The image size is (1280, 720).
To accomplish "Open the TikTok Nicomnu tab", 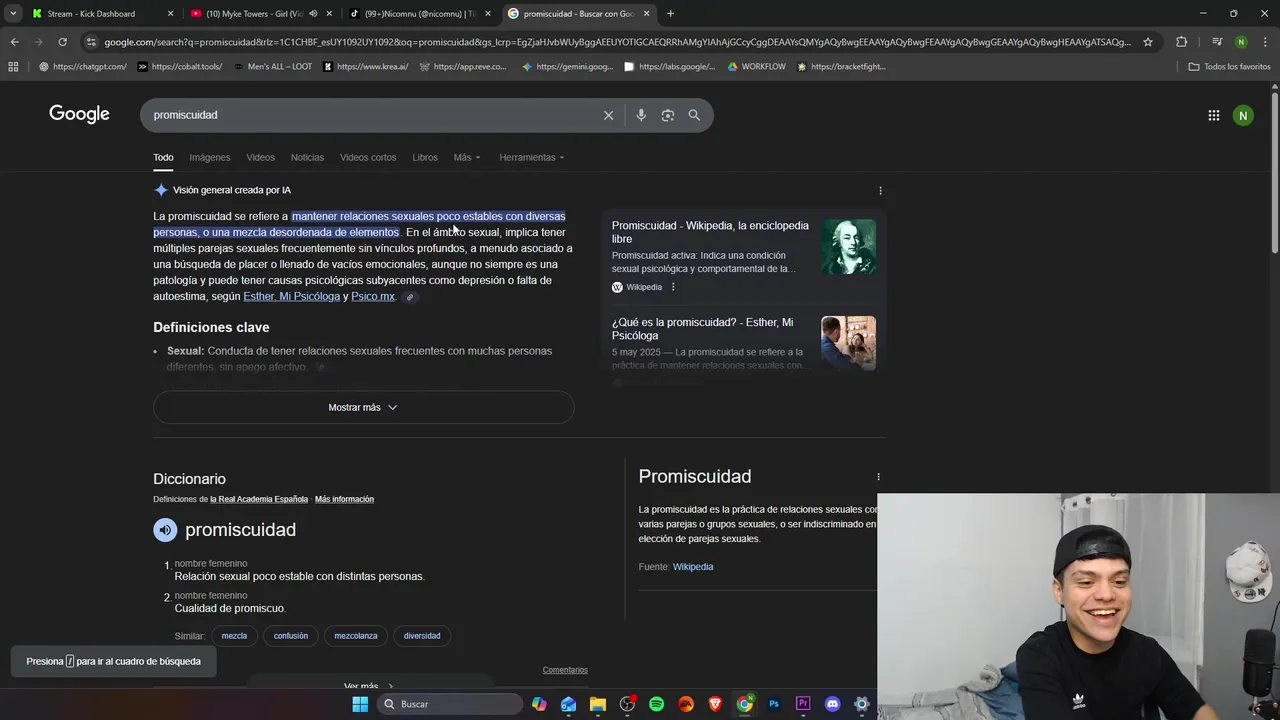I will click(418, 14).
